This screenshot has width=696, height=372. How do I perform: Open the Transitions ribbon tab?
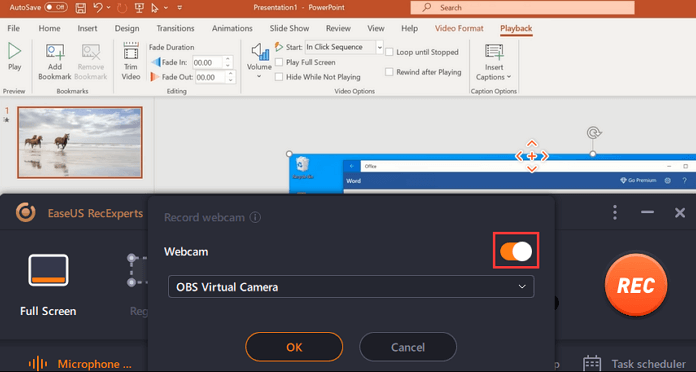coord(175,28)
